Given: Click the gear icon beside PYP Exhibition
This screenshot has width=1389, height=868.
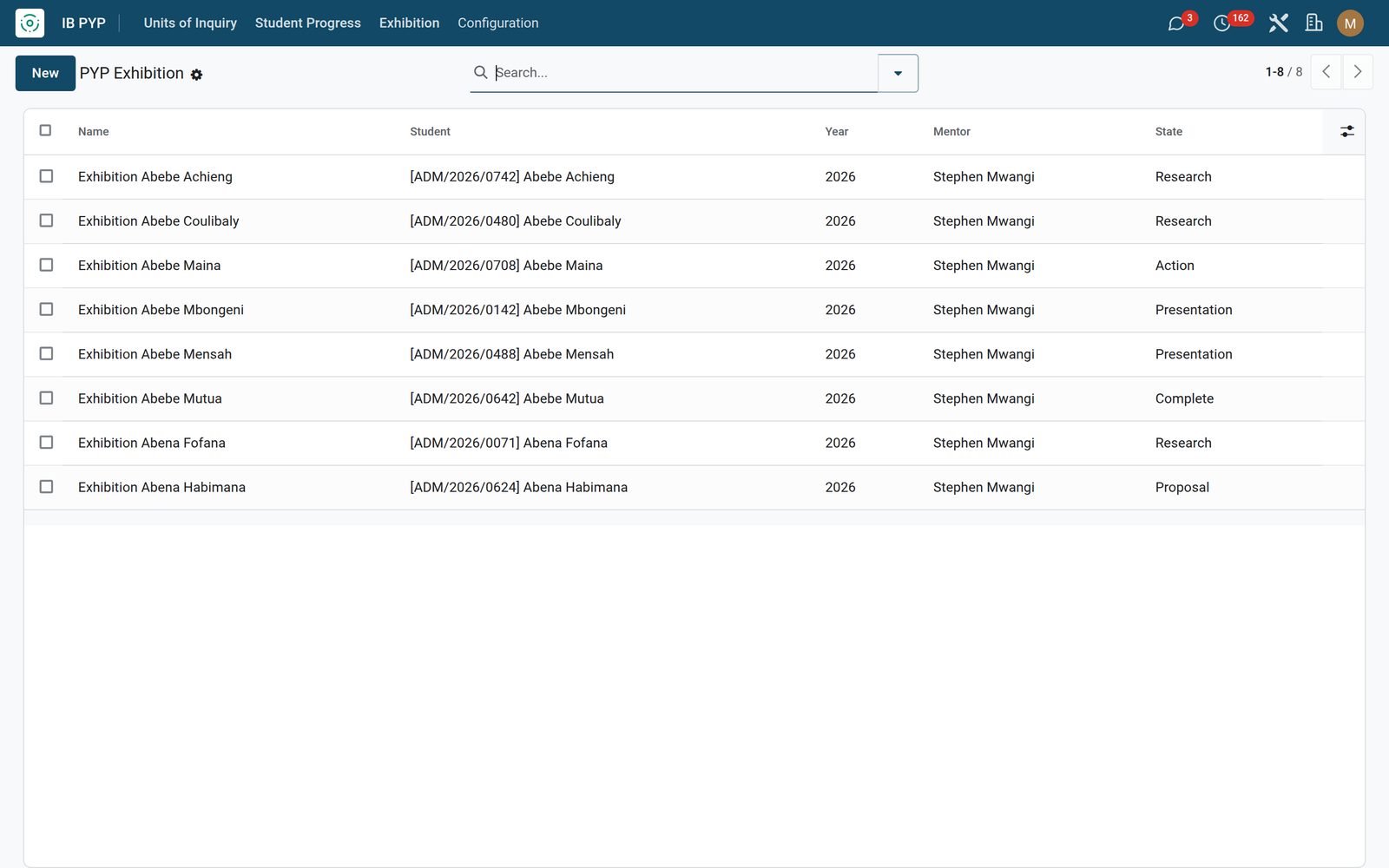Looking at the screenshot, I should click(197, 75).
